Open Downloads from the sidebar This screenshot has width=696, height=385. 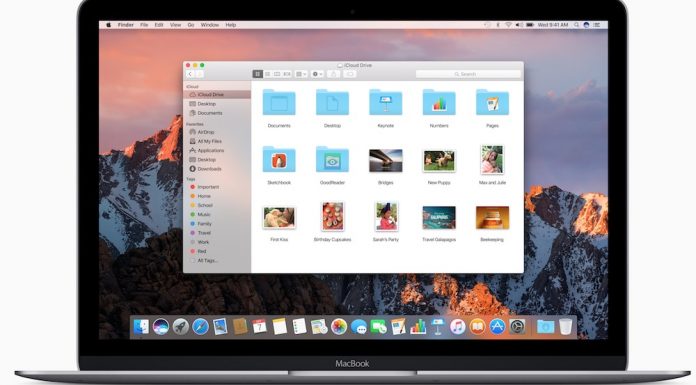point(217,169)
